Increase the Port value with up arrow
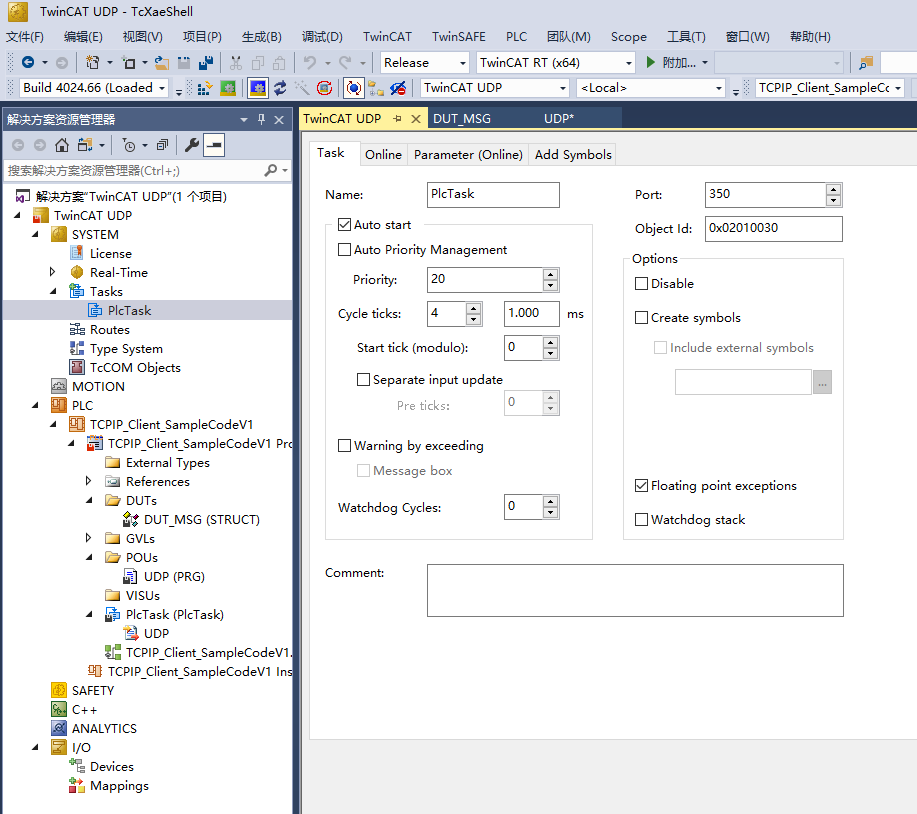This screenshot has width=917, height=814. point(833,189)
